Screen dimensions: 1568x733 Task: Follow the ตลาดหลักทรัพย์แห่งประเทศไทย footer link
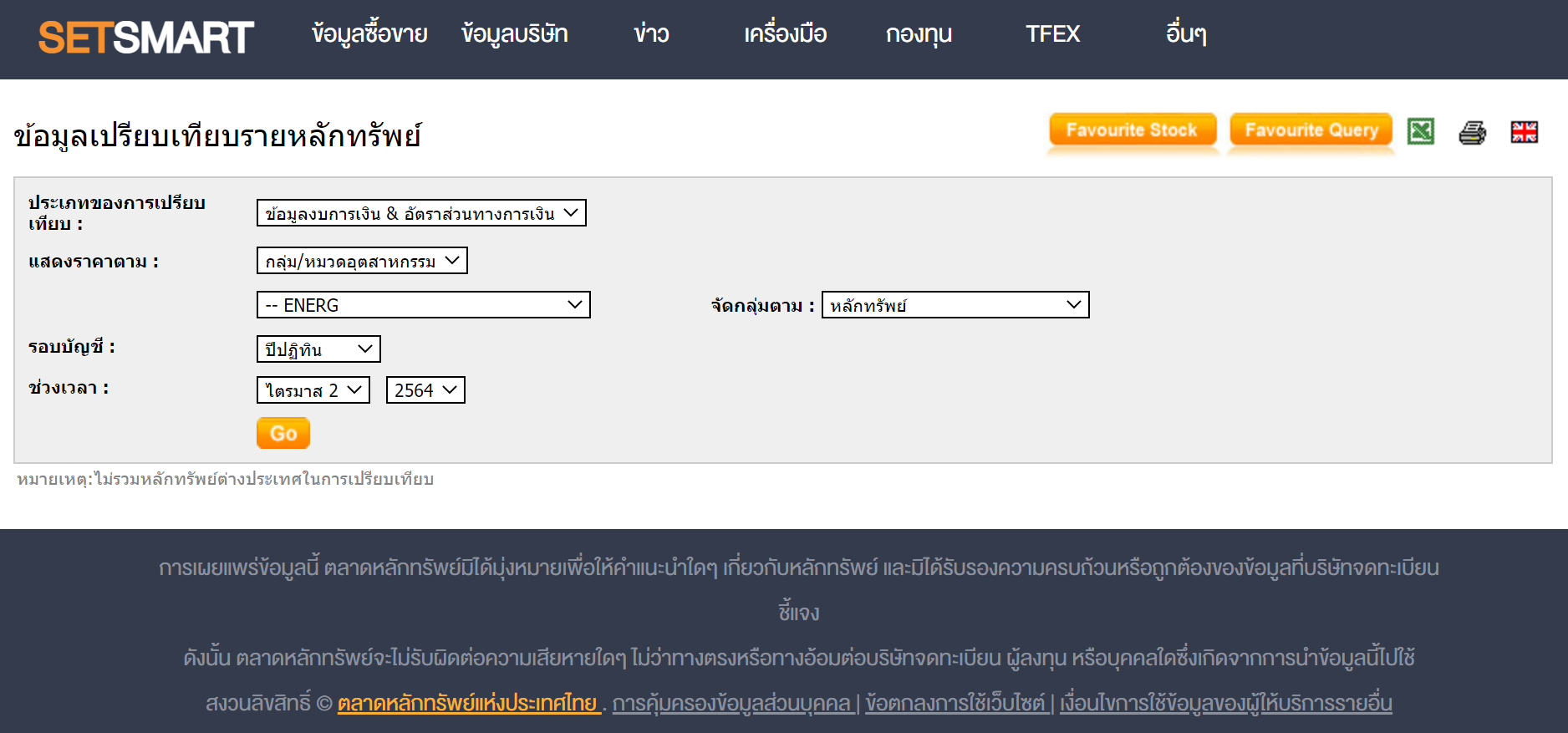tap(467, 703)
